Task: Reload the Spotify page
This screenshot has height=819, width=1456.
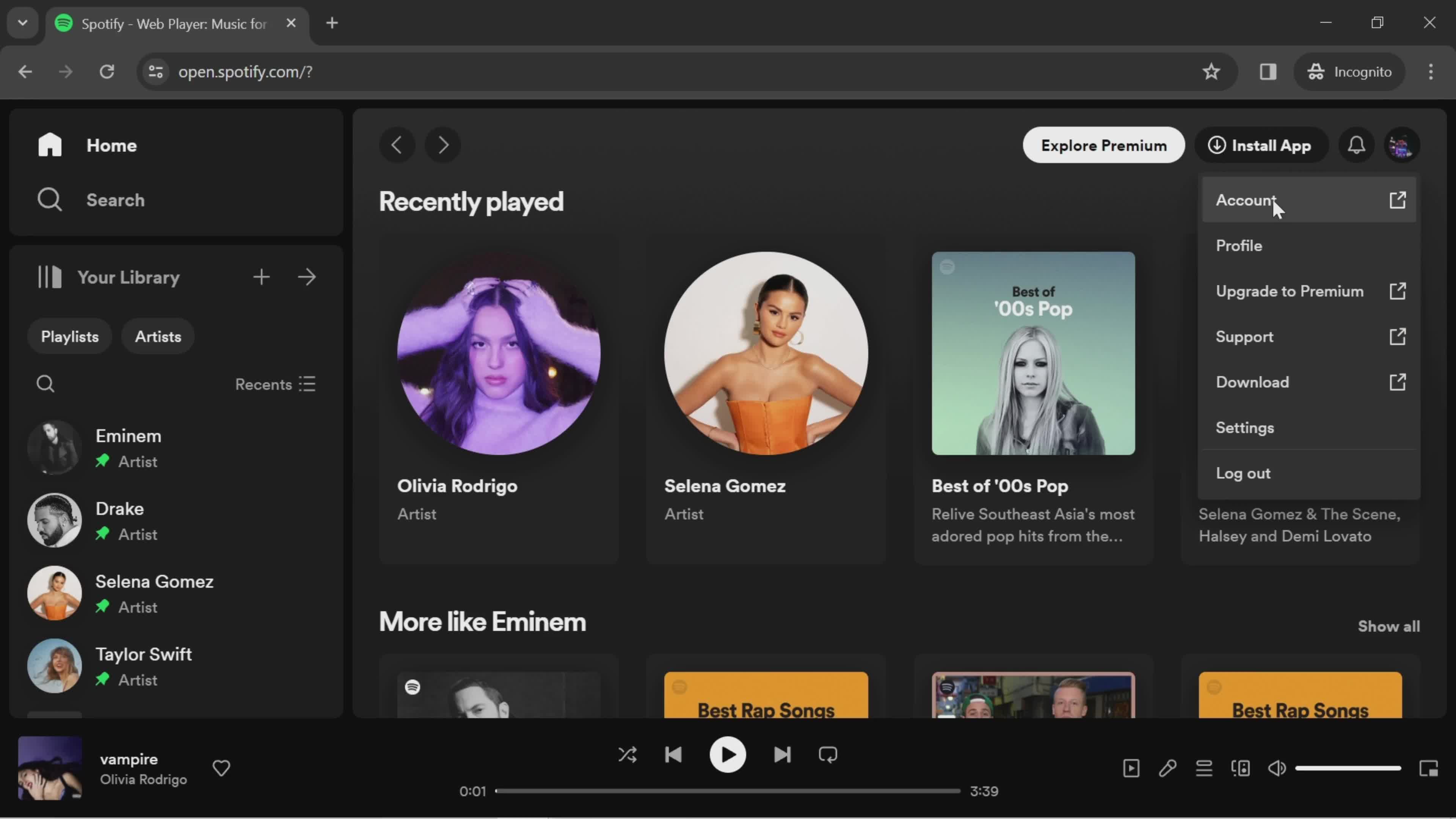Action: (107, 72)
